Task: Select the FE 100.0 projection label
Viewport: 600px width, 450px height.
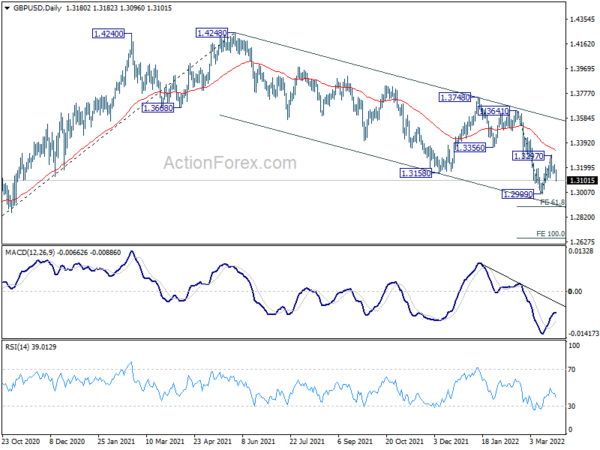Action: 550,233
